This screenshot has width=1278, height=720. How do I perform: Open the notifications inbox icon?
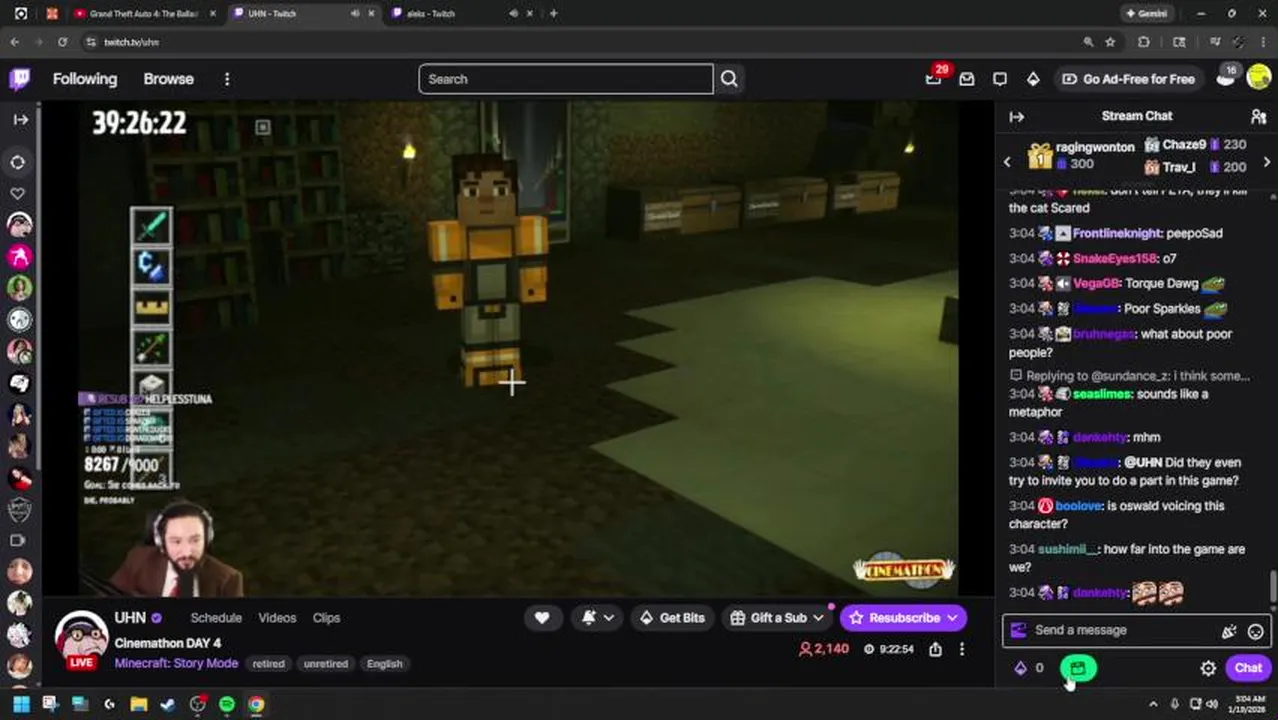[967, 79]
